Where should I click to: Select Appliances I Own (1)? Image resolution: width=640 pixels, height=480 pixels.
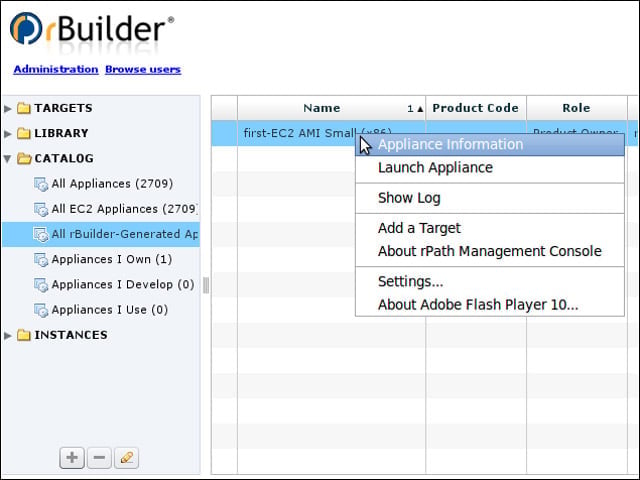[112, 259]
